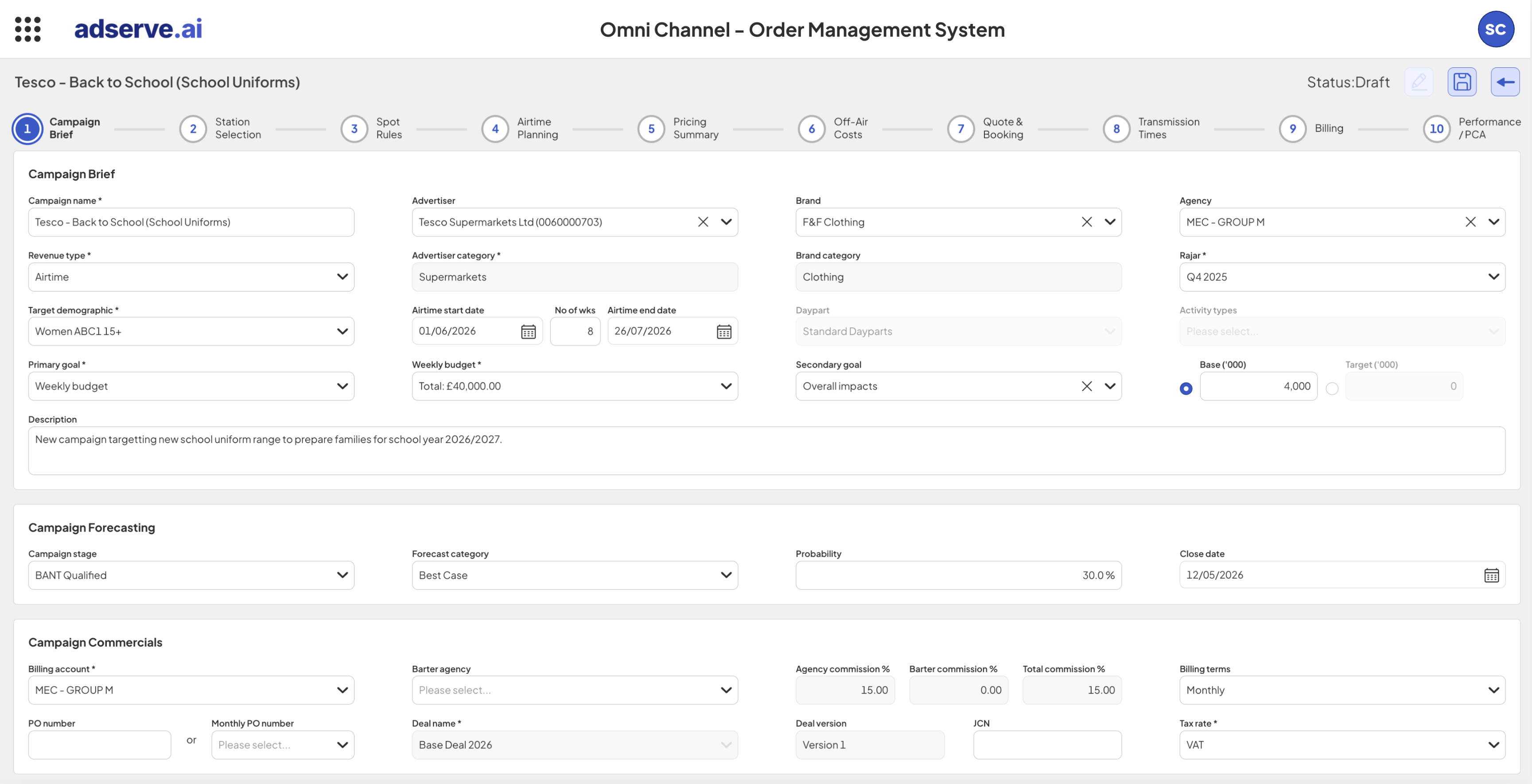
Task: Click the adserve.ai logo
Action: [138, 28]
